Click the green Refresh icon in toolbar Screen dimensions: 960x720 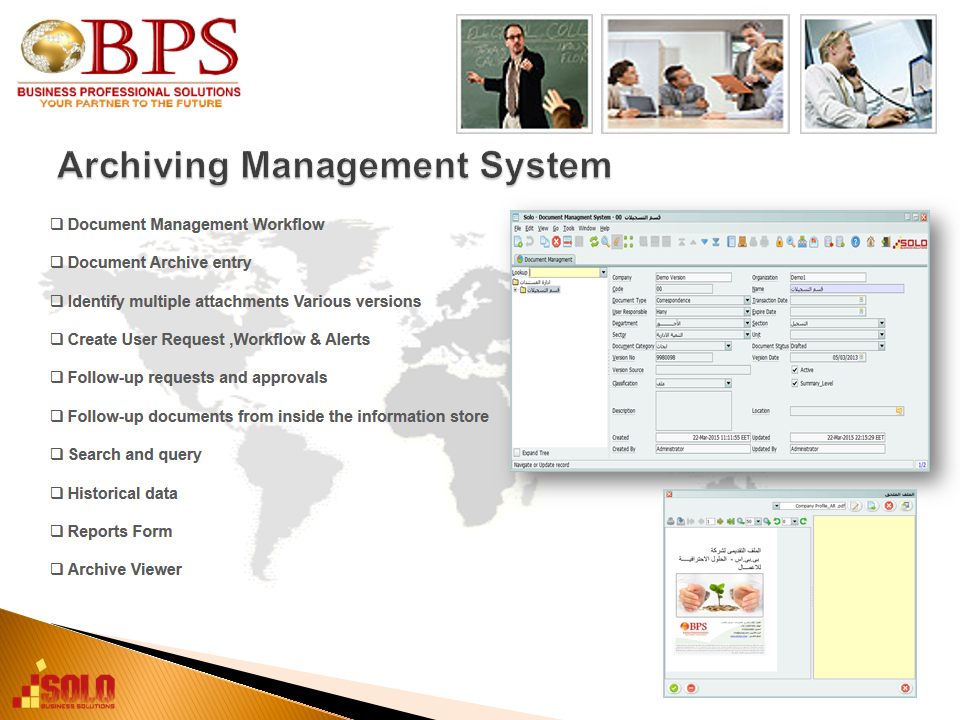[593, 242]
